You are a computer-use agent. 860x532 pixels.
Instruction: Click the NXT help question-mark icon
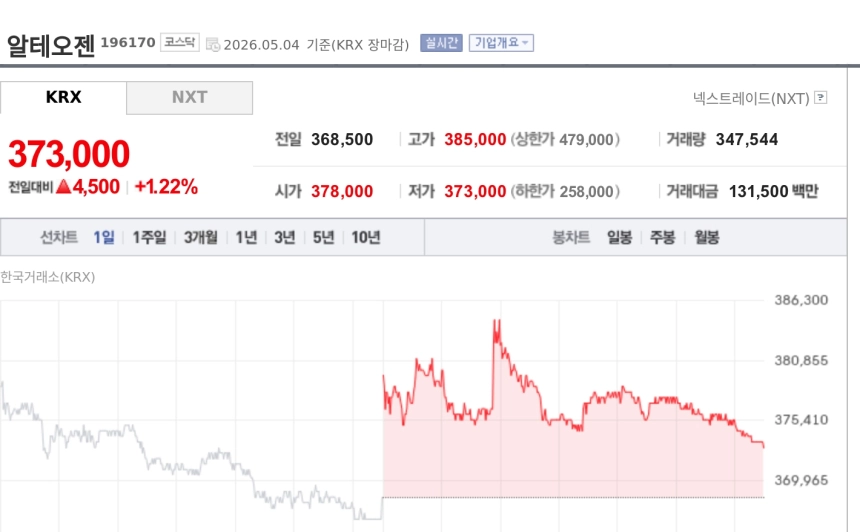click(821, 98)
